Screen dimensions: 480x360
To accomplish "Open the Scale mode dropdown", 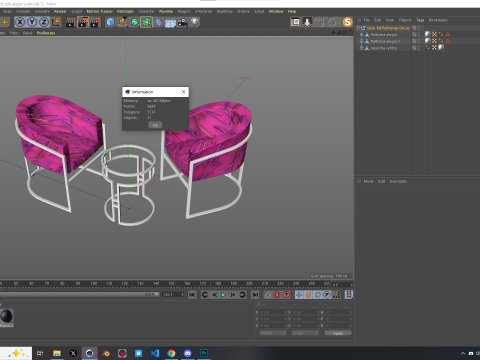I will [x=305, y=333].
